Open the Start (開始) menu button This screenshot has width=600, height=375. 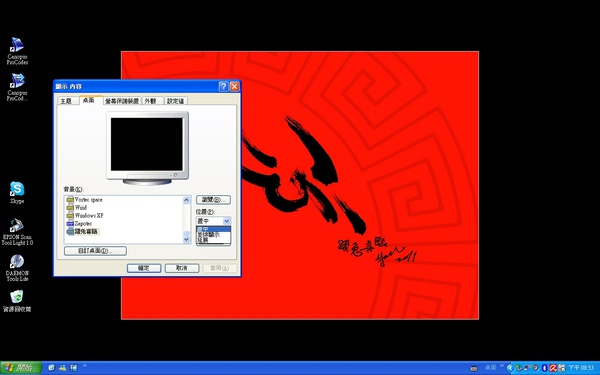[x=21, y=368]
